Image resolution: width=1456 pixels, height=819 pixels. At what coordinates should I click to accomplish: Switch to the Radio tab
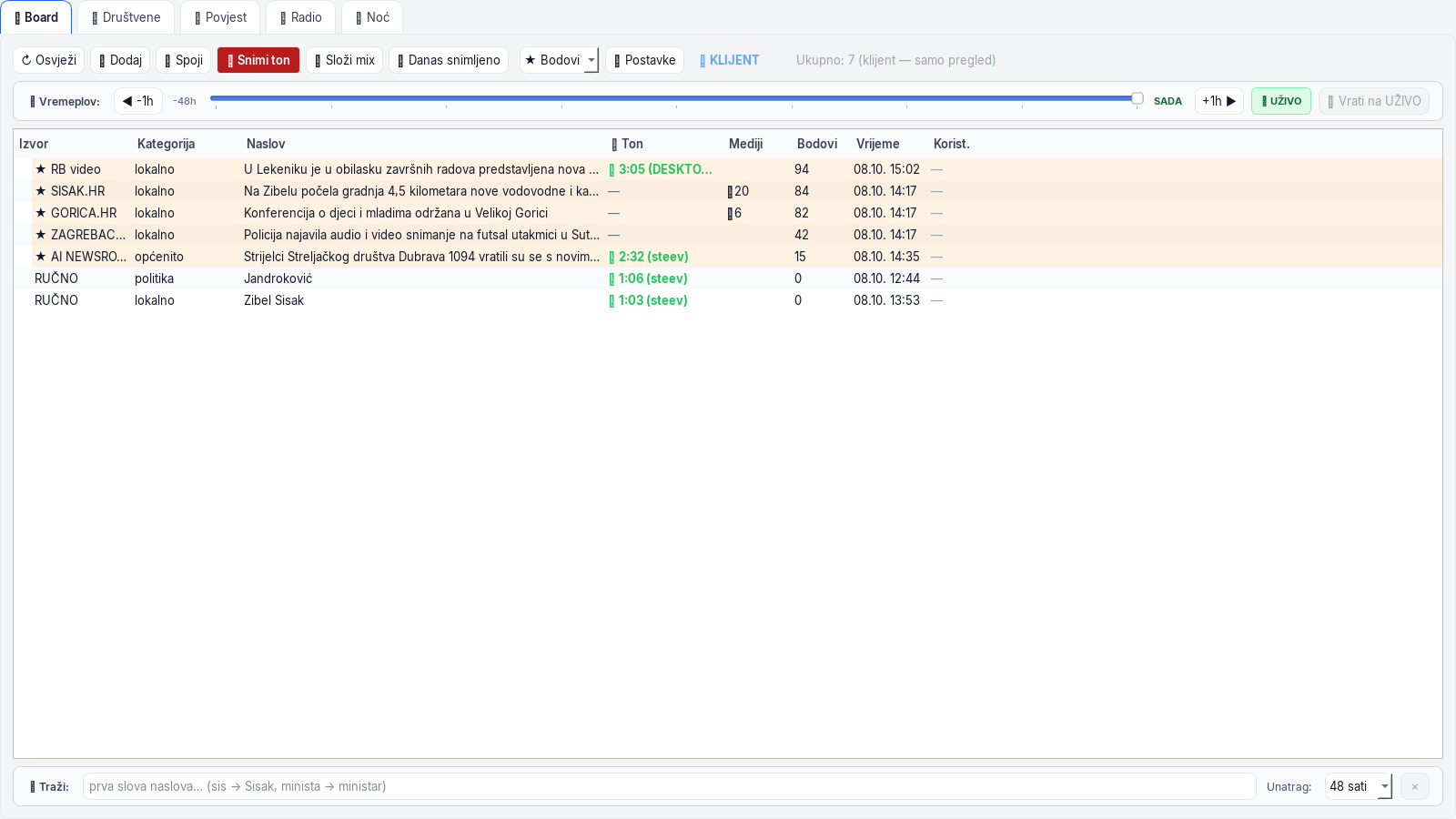tap(300, 17)
